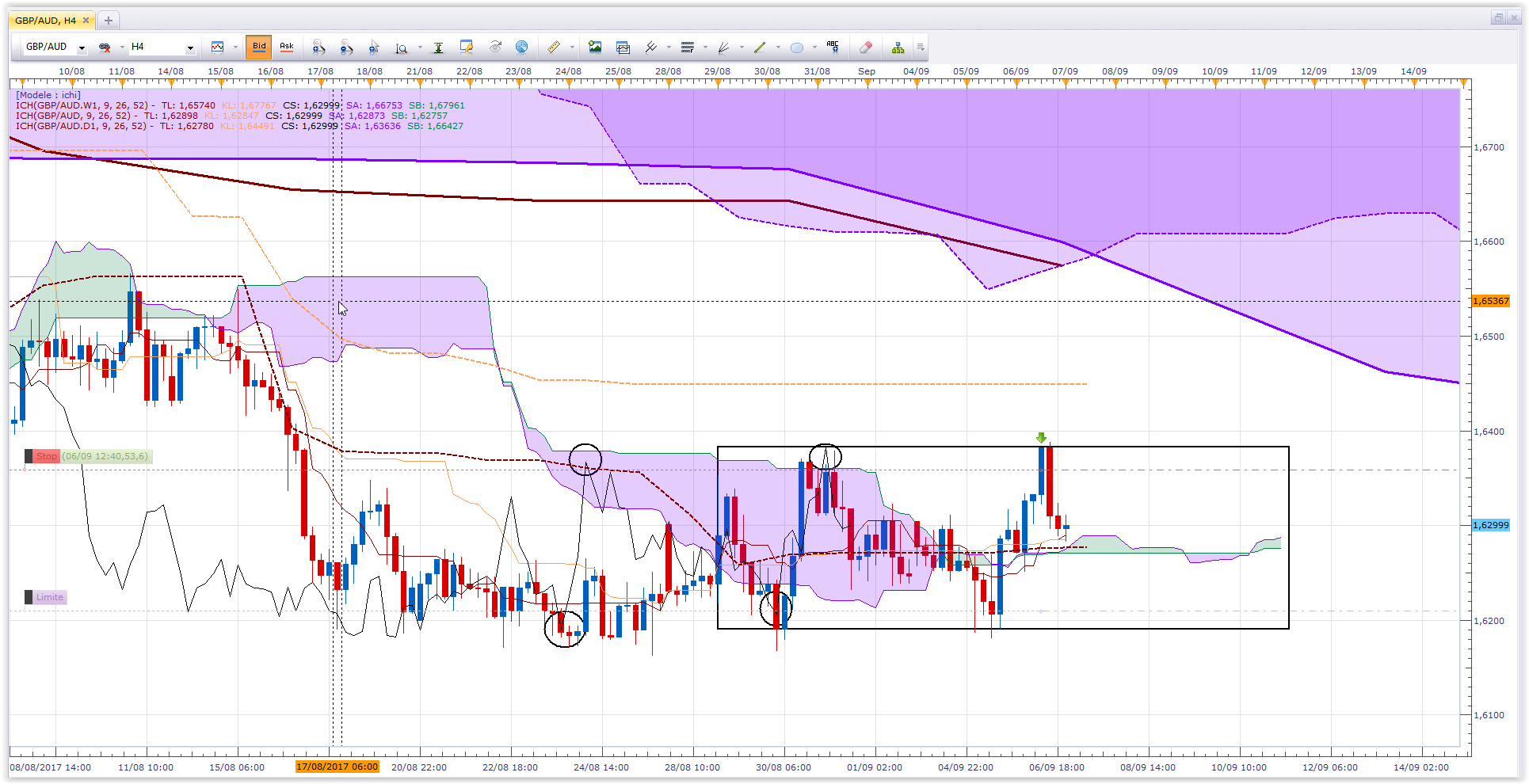The image size is (1529, 784).
Task: Expand the horizontal levels dropdown arrow
Action: pos(705,48)
